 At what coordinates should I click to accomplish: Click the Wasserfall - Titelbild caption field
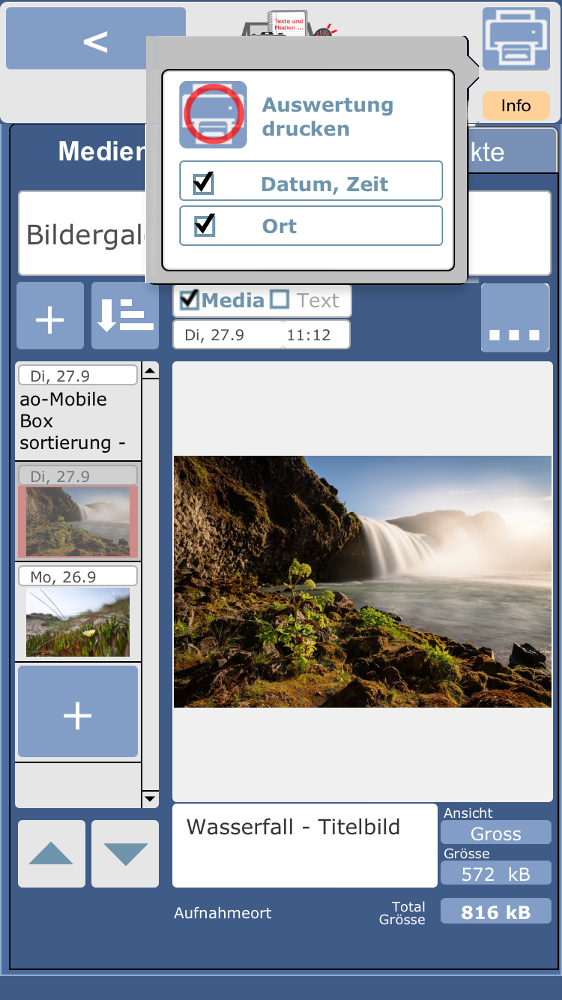point(305,846)
